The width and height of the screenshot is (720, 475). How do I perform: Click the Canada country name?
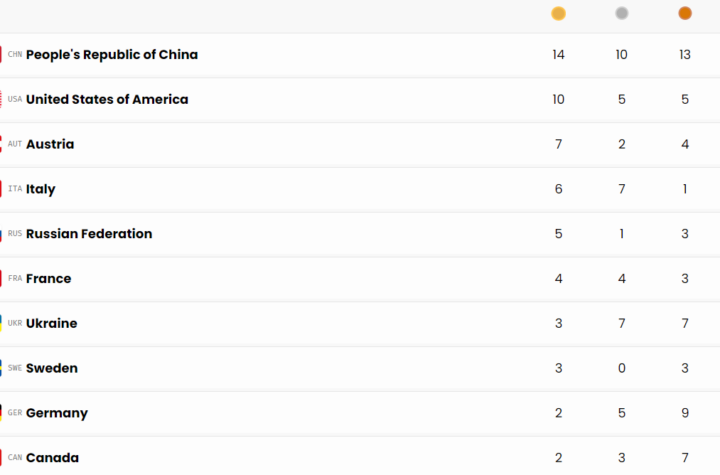pos(52,458)
